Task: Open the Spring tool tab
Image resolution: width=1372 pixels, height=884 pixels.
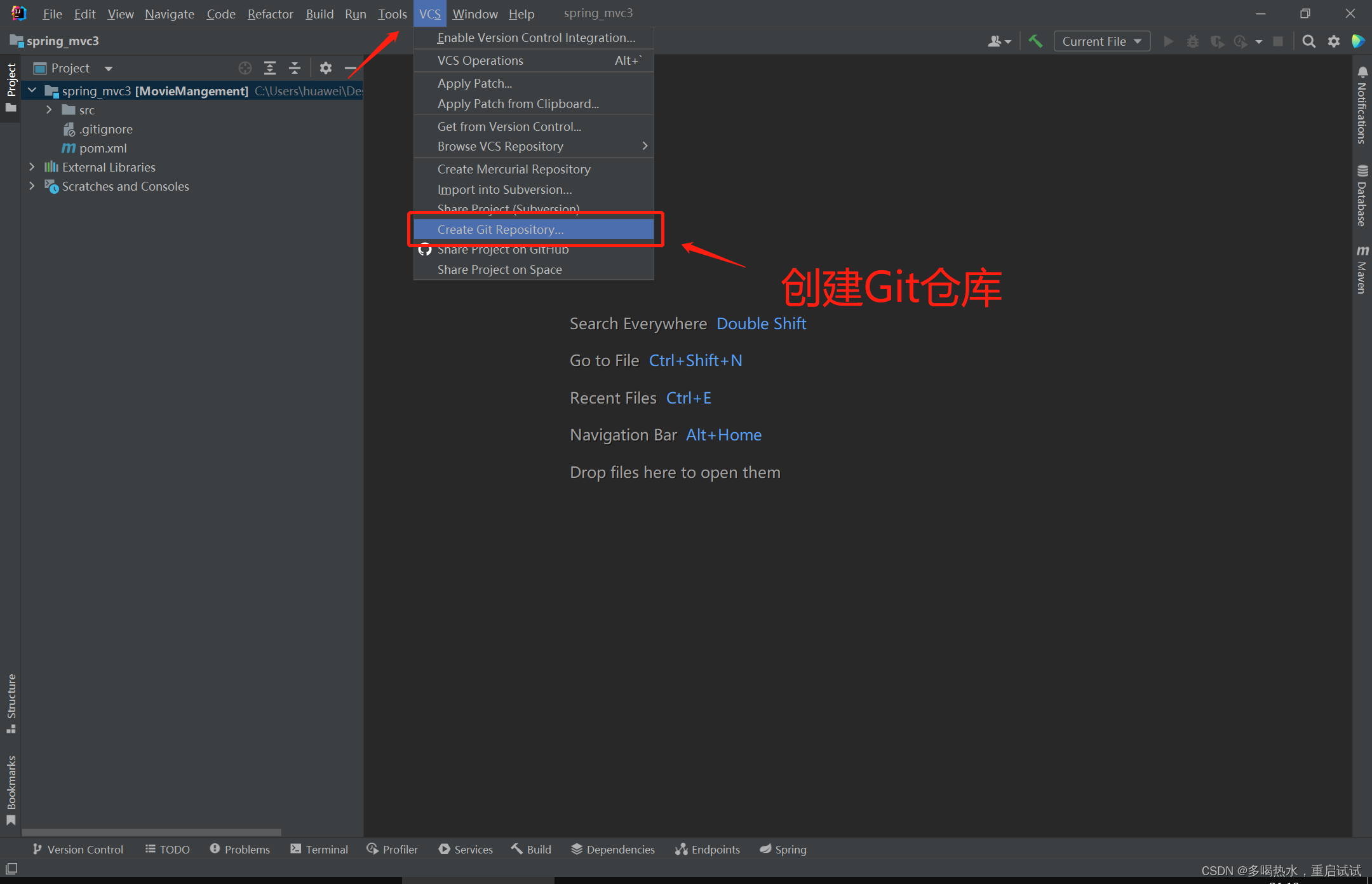Action: click(783, 849)
